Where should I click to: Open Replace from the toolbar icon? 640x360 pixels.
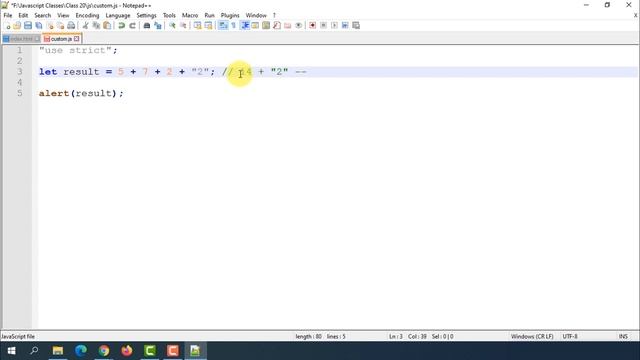158,26
